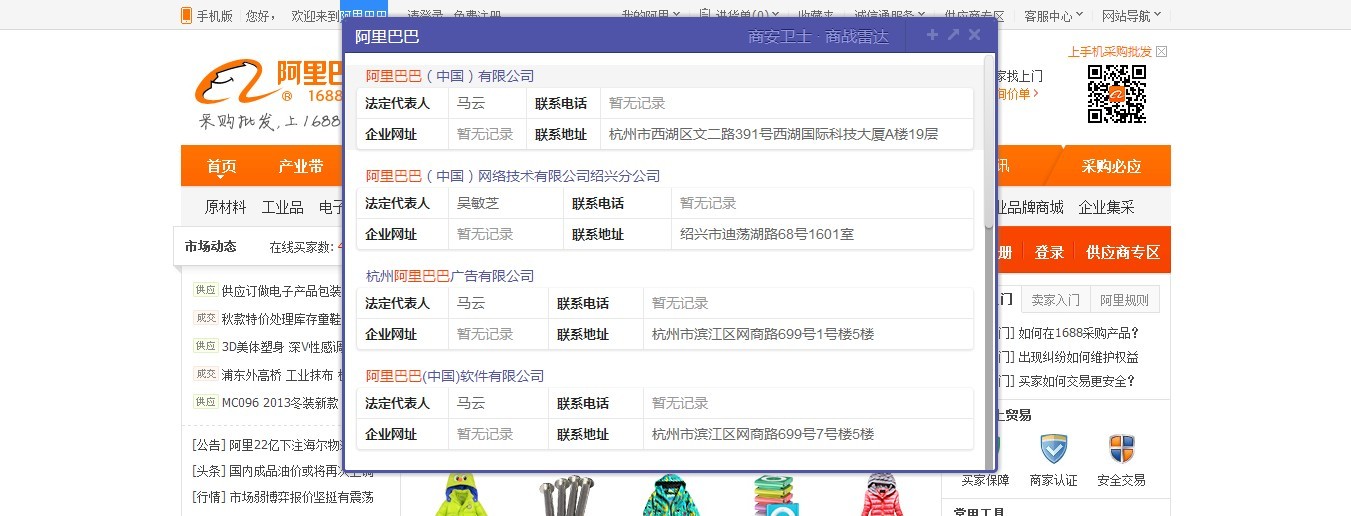Screen dimensions: 1351x516
Task: Open the 网站导航 dropdown
Action: point(1132,16)
